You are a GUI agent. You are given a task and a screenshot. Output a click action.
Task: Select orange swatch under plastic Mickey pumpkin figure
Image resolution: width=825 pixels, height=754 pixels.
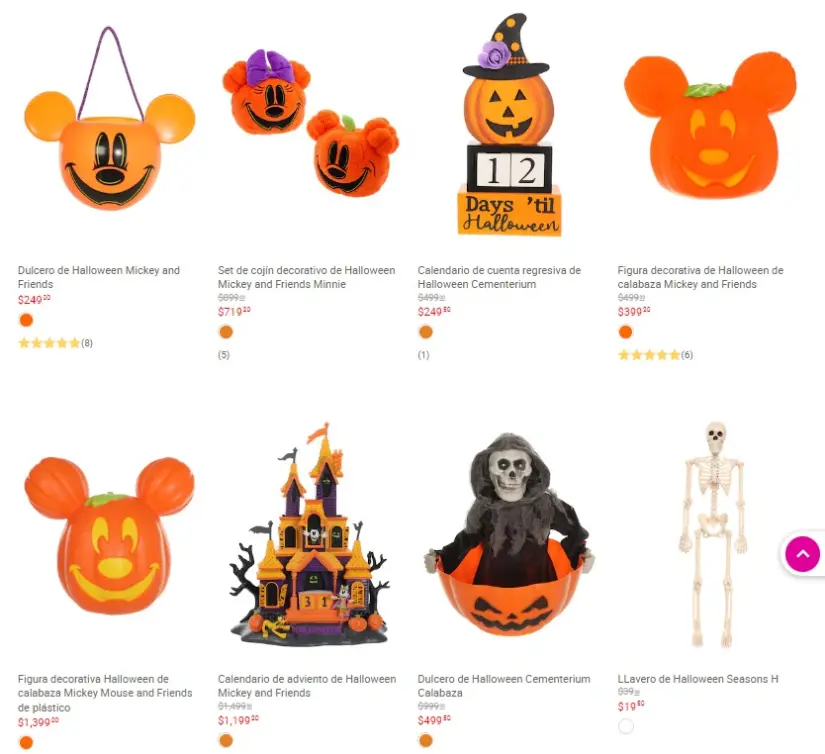pos(26,742)
